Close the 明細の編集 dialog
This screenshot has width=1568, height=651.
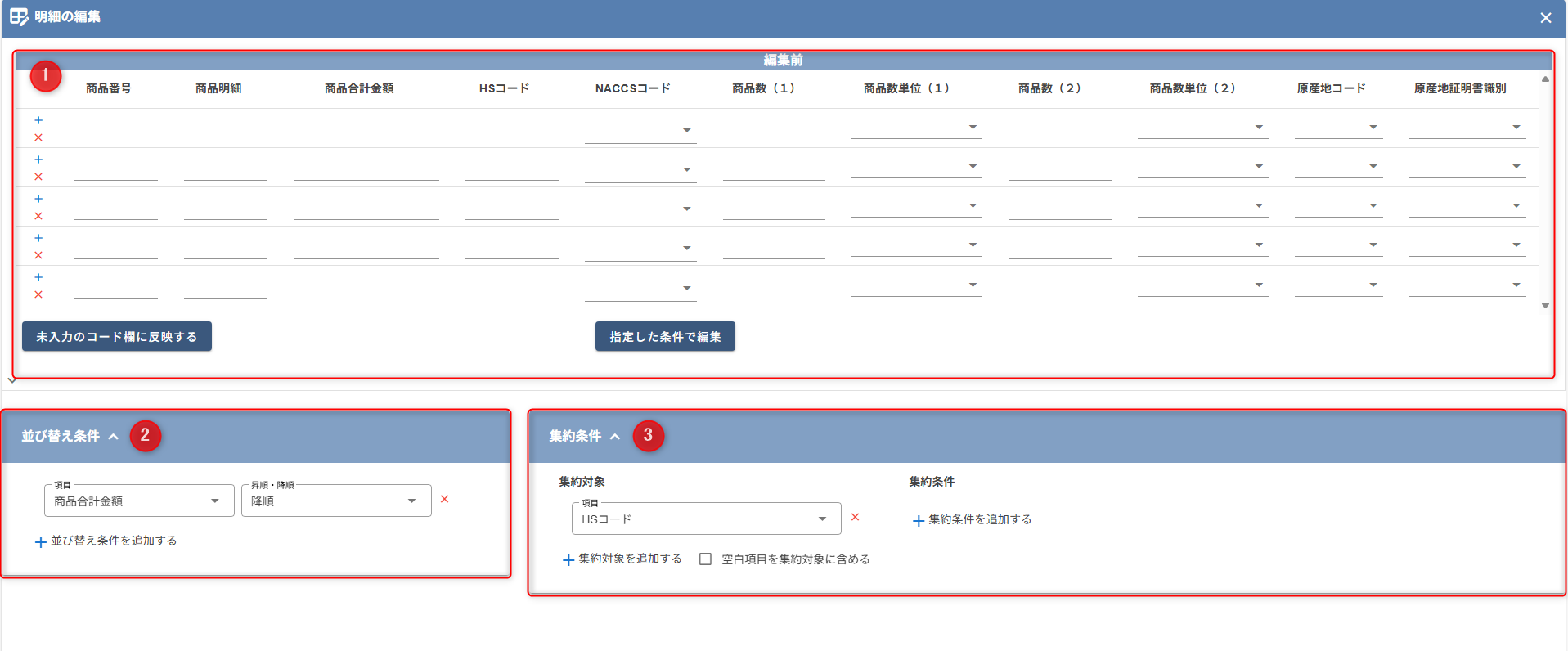[x=1545, y=17]
